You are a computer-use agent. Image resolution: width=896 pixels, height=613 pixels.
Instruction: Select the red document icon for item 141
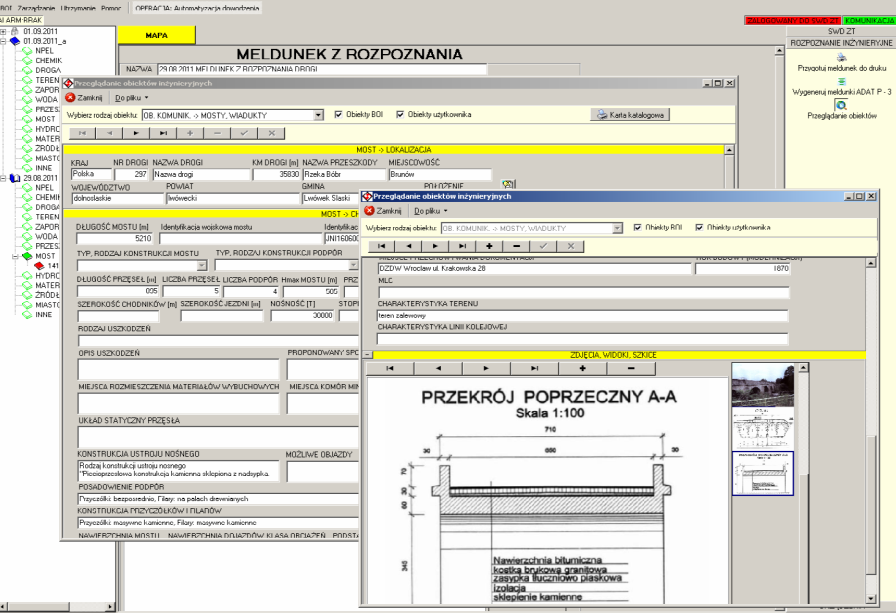tap(39, 266)
